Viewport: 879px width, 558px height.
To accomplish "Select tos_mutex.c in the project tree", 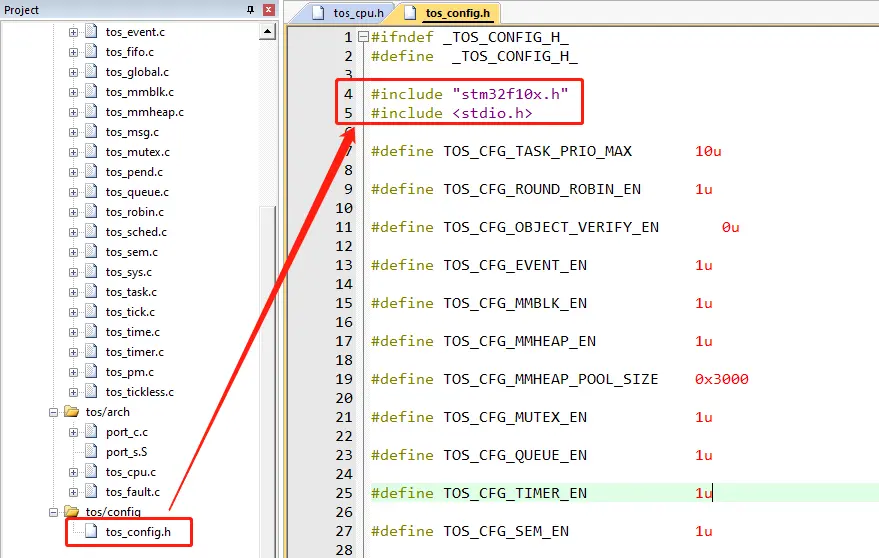I will click(x=137, y=152).
